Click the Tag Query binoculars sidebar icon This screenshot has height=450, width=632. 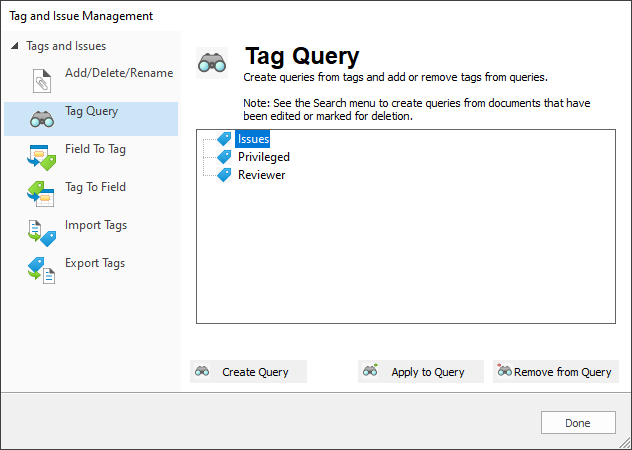coord(42,119)
